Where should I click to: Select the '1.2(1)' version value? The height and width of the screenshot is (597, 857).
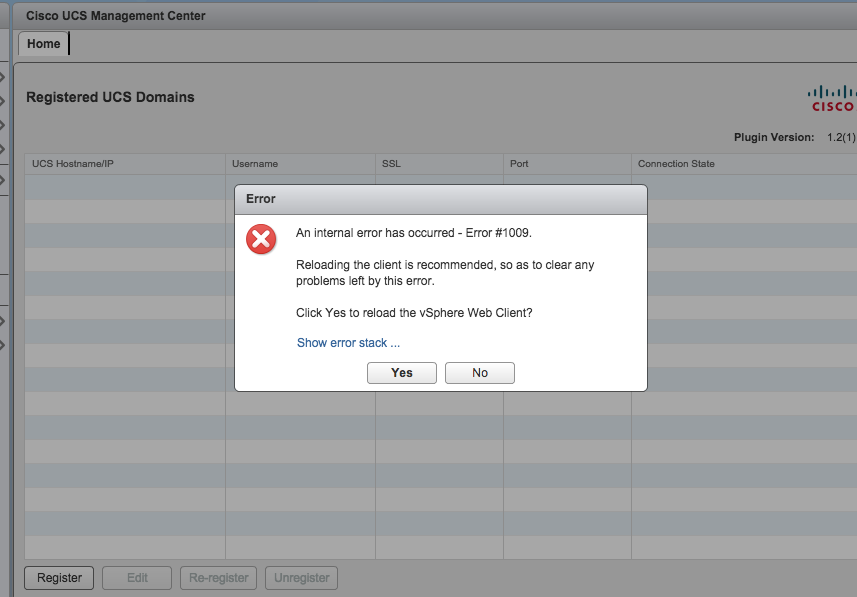click(841, 137)
